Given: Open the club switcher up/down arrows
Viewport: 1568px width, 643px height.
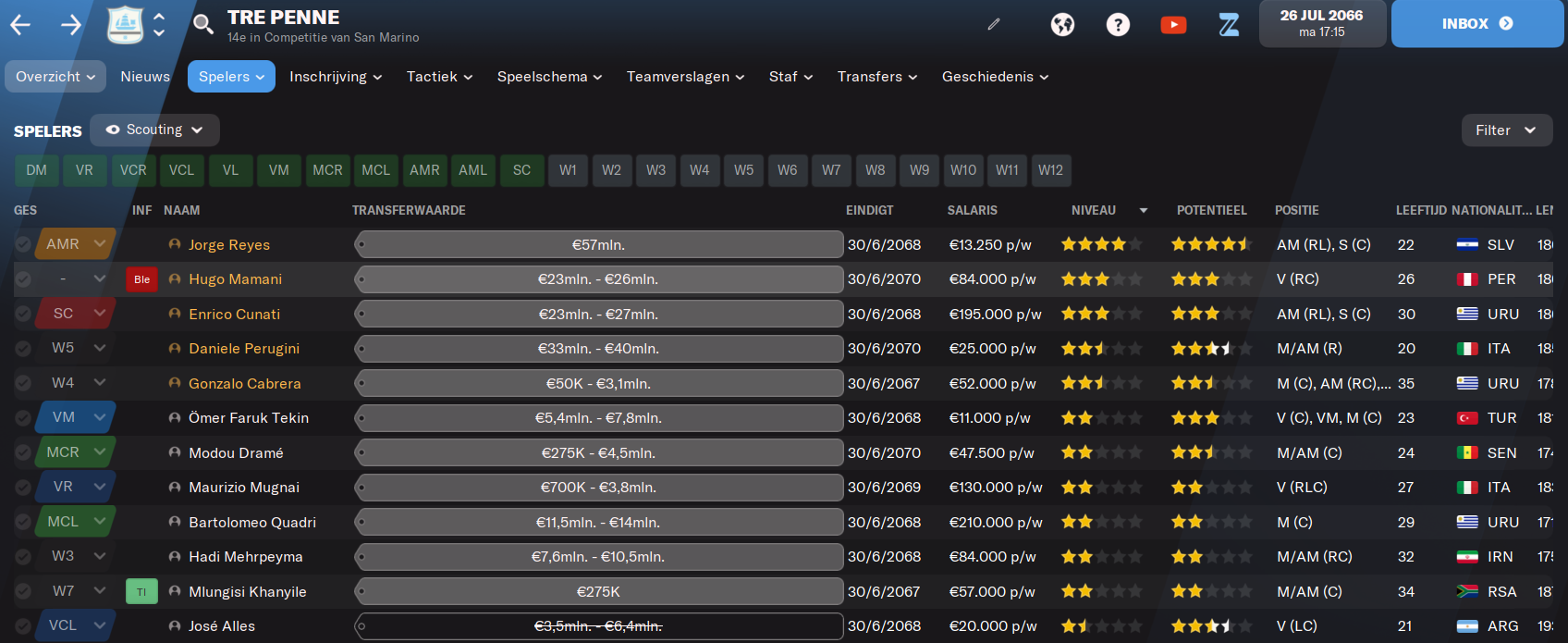Looking at the screenshot, I should pyautogui.click(x=159, y=24).
